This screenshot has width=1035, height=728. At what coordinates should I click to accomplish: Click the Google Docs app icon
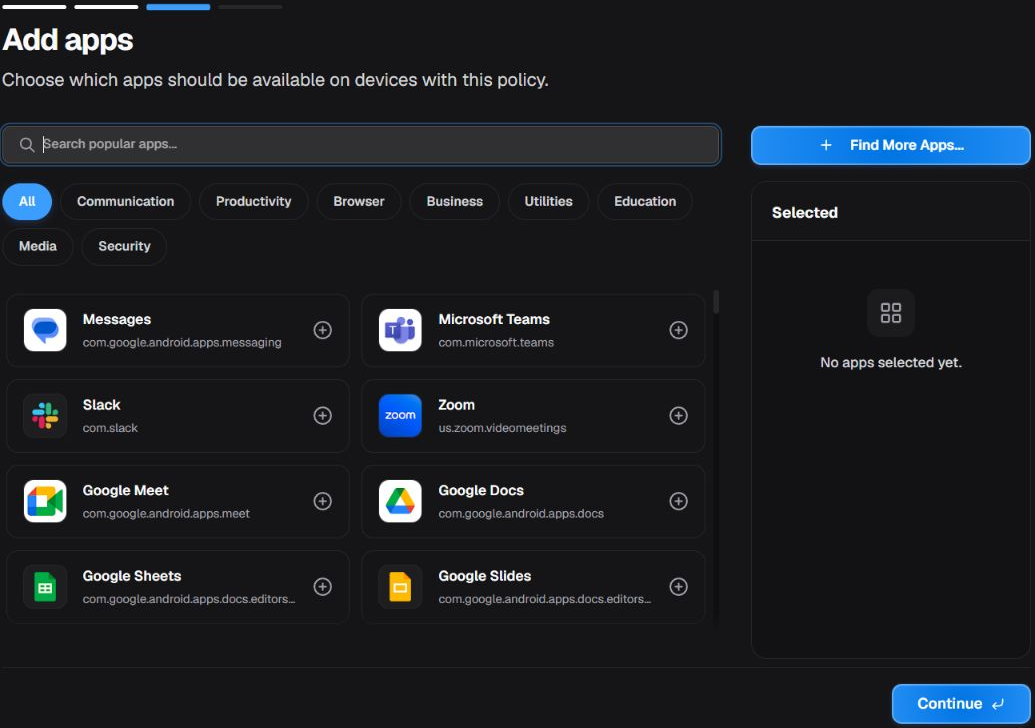point(400,501)
